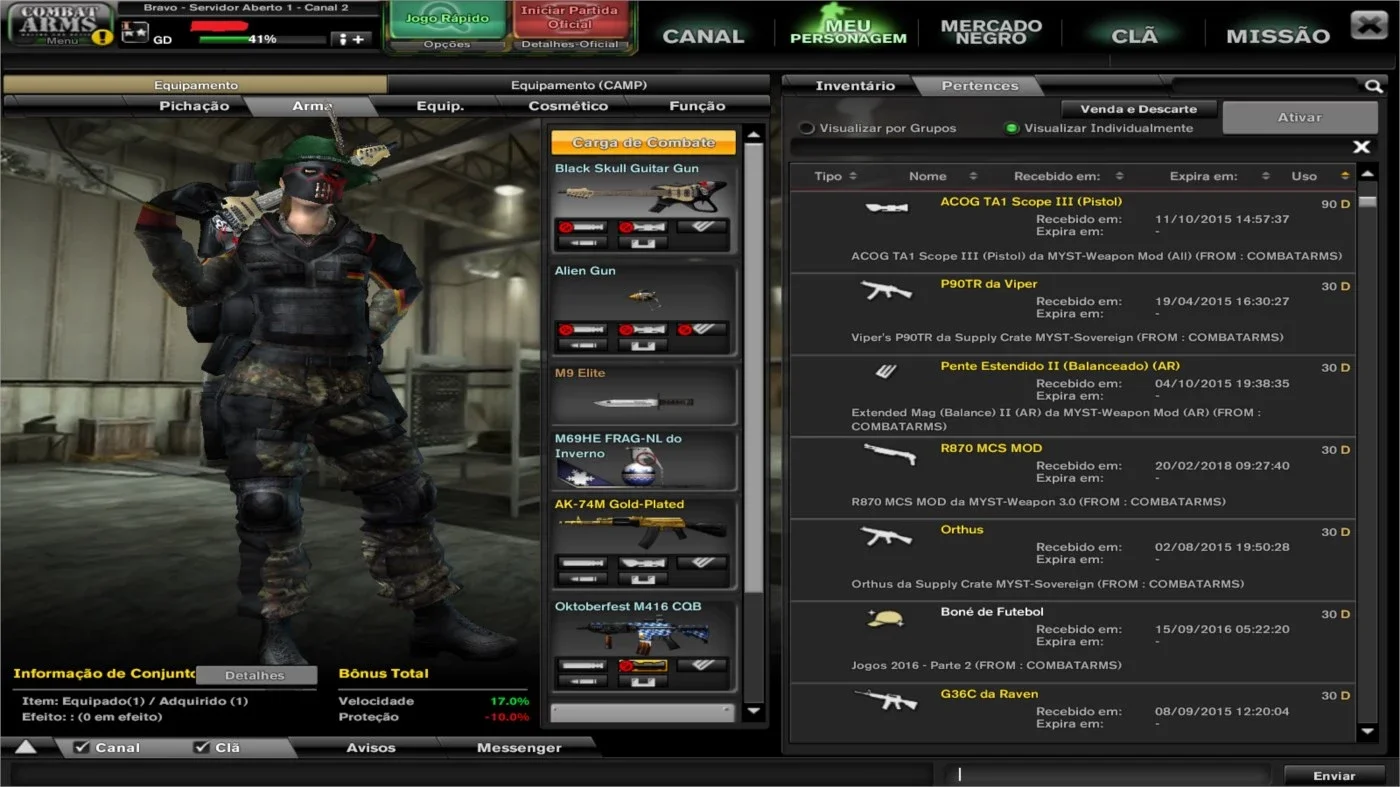The height and width of the screenshot is (787, 1400).
Task: Click loadout list scroll down arrow
Action: (754, 712)
